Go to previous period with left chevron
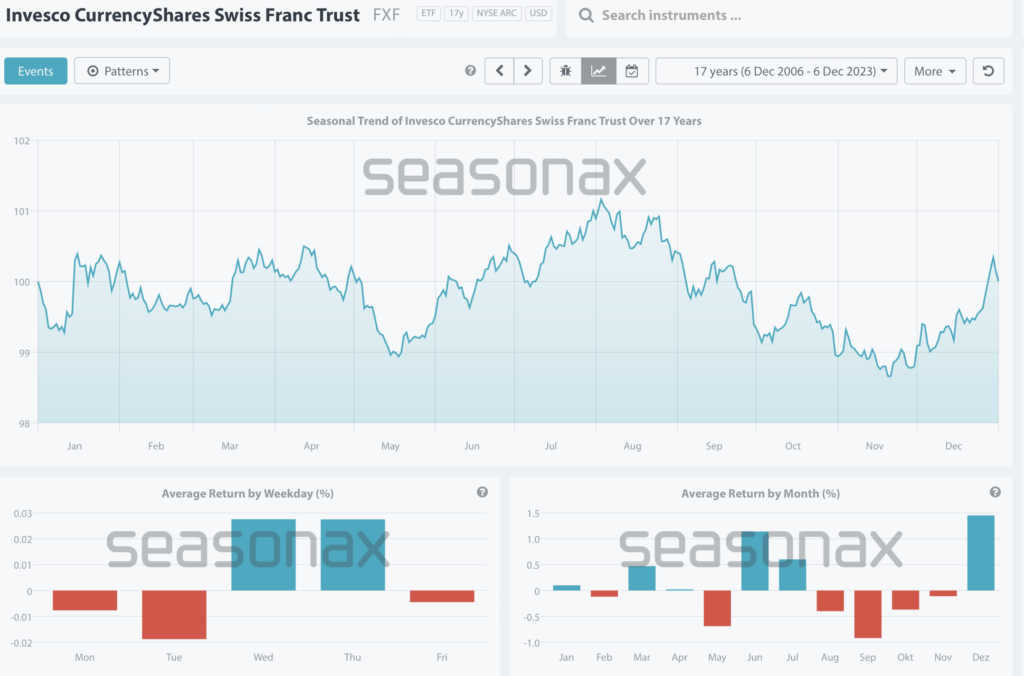The width and height of the screenshot is (1024, 676). point(499,71)
